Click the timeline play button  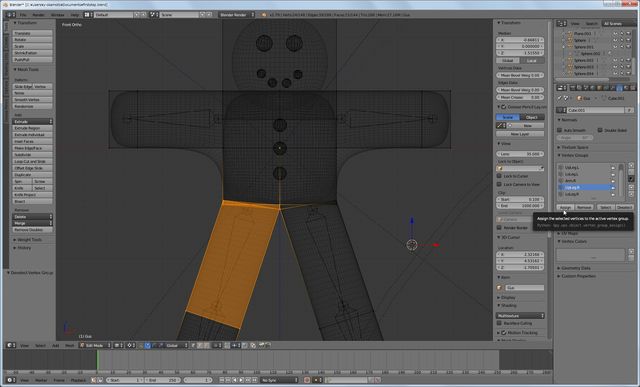241,380
